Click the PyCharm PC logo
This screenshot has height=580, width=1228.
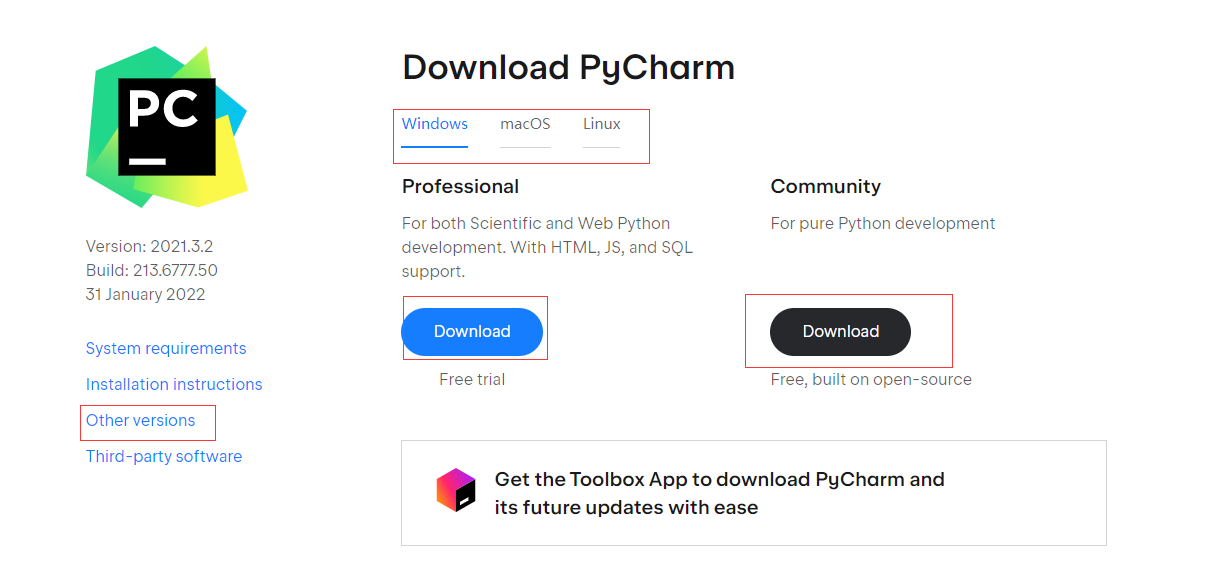[166, 127]
